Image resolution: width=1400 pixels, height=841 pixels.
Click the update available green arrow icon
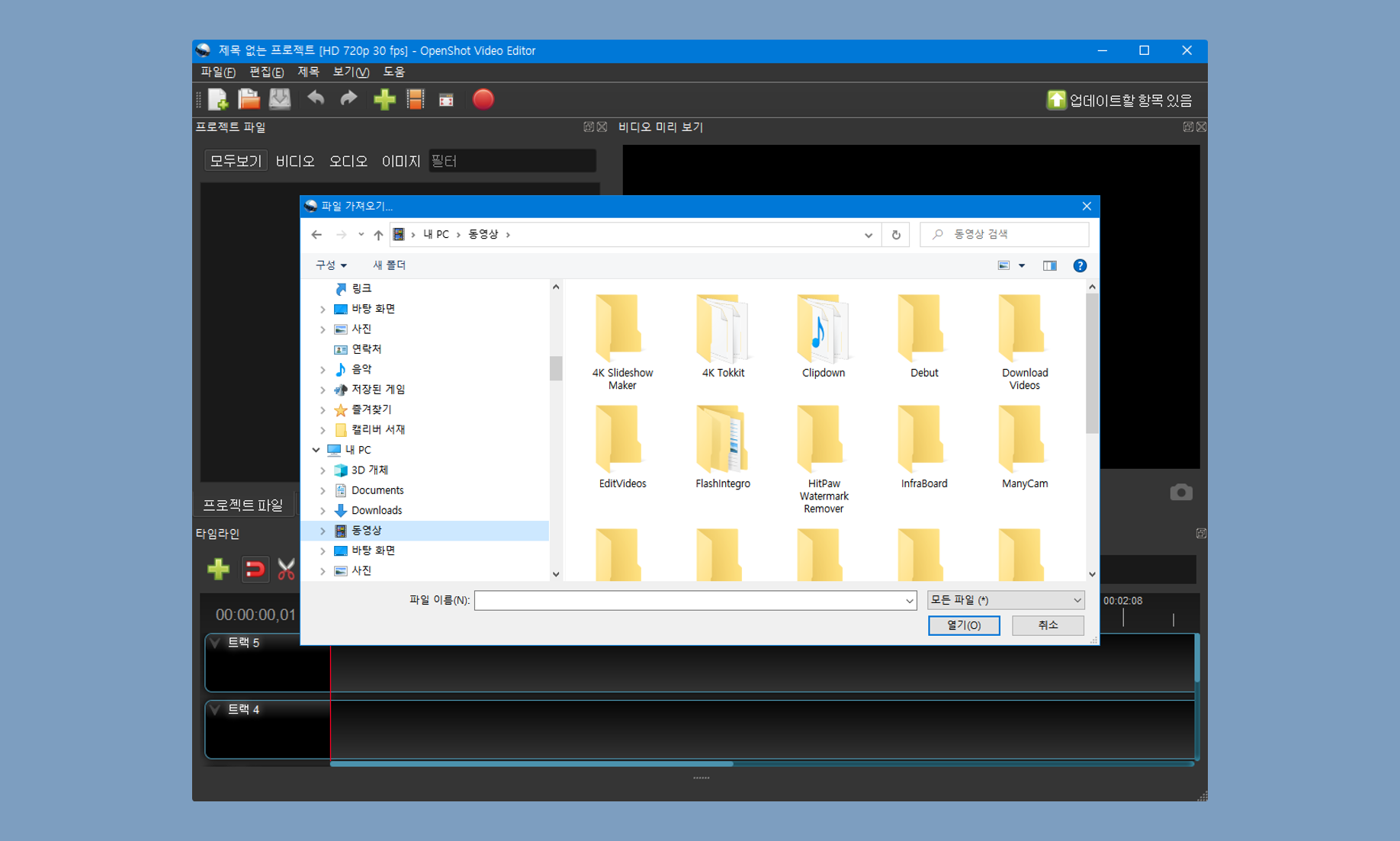pyautogui.click(x=1056, y=100)
